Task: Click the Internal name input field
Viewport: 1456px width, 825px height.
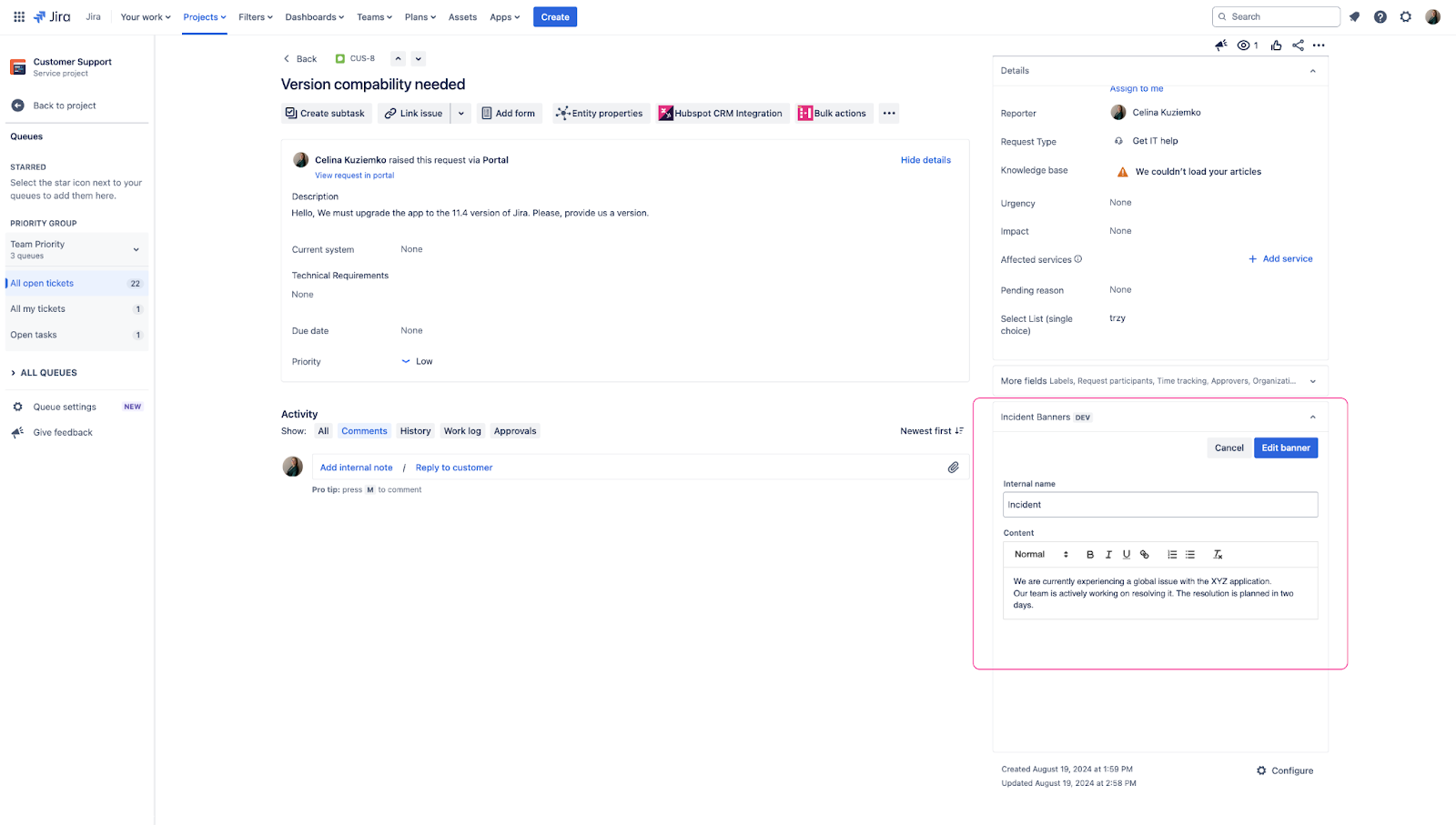Action: point(1159,505)
